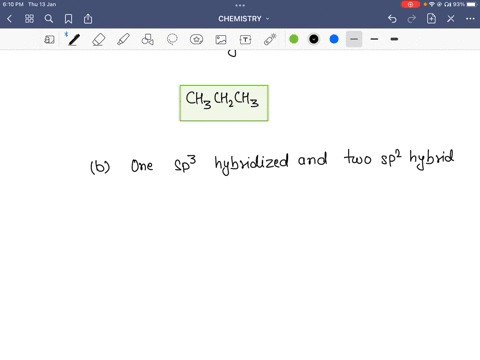
Task: Select the Image insert tool
Action: [221, 40]
